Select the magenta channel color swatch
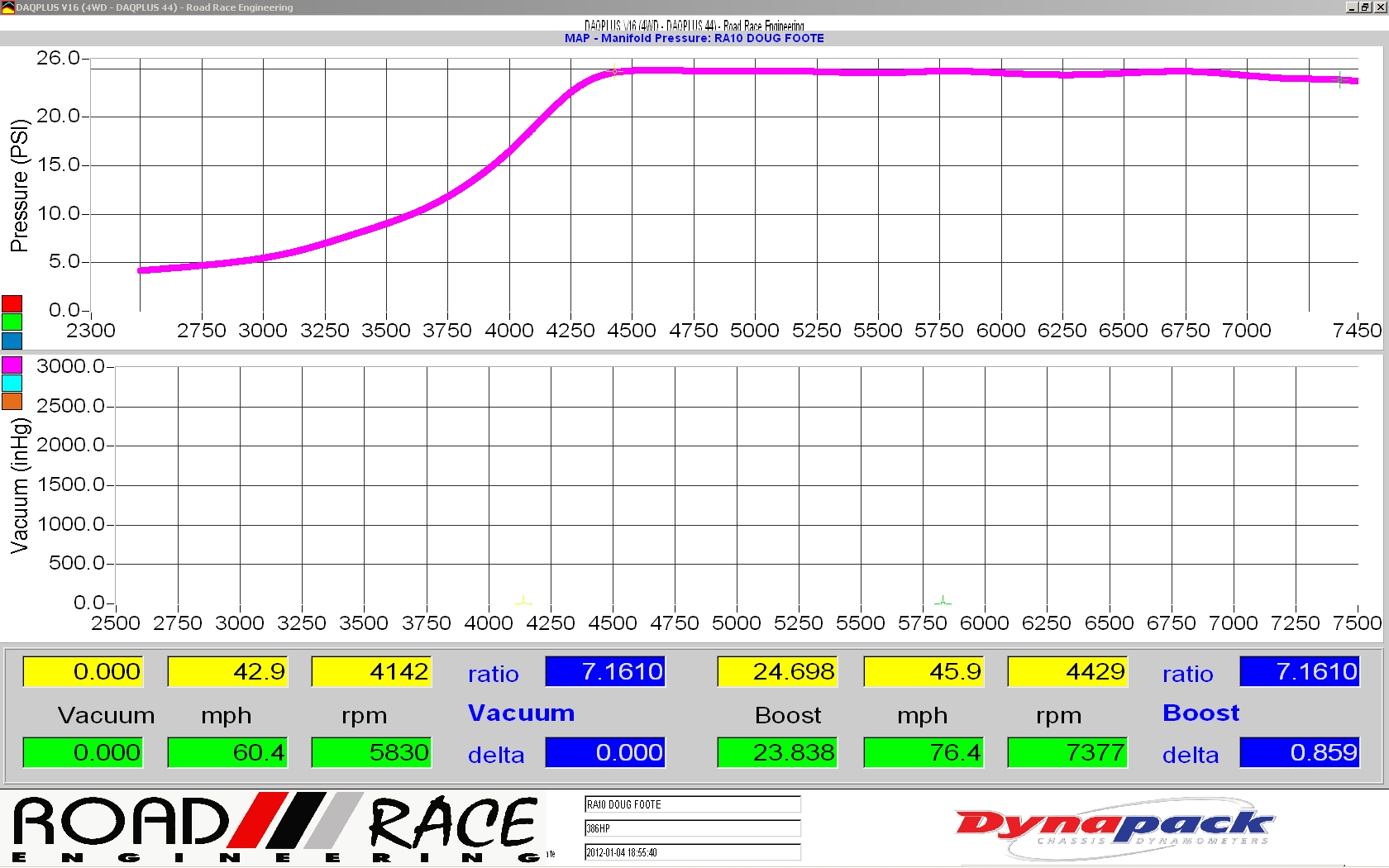 [x=12, y=365]
